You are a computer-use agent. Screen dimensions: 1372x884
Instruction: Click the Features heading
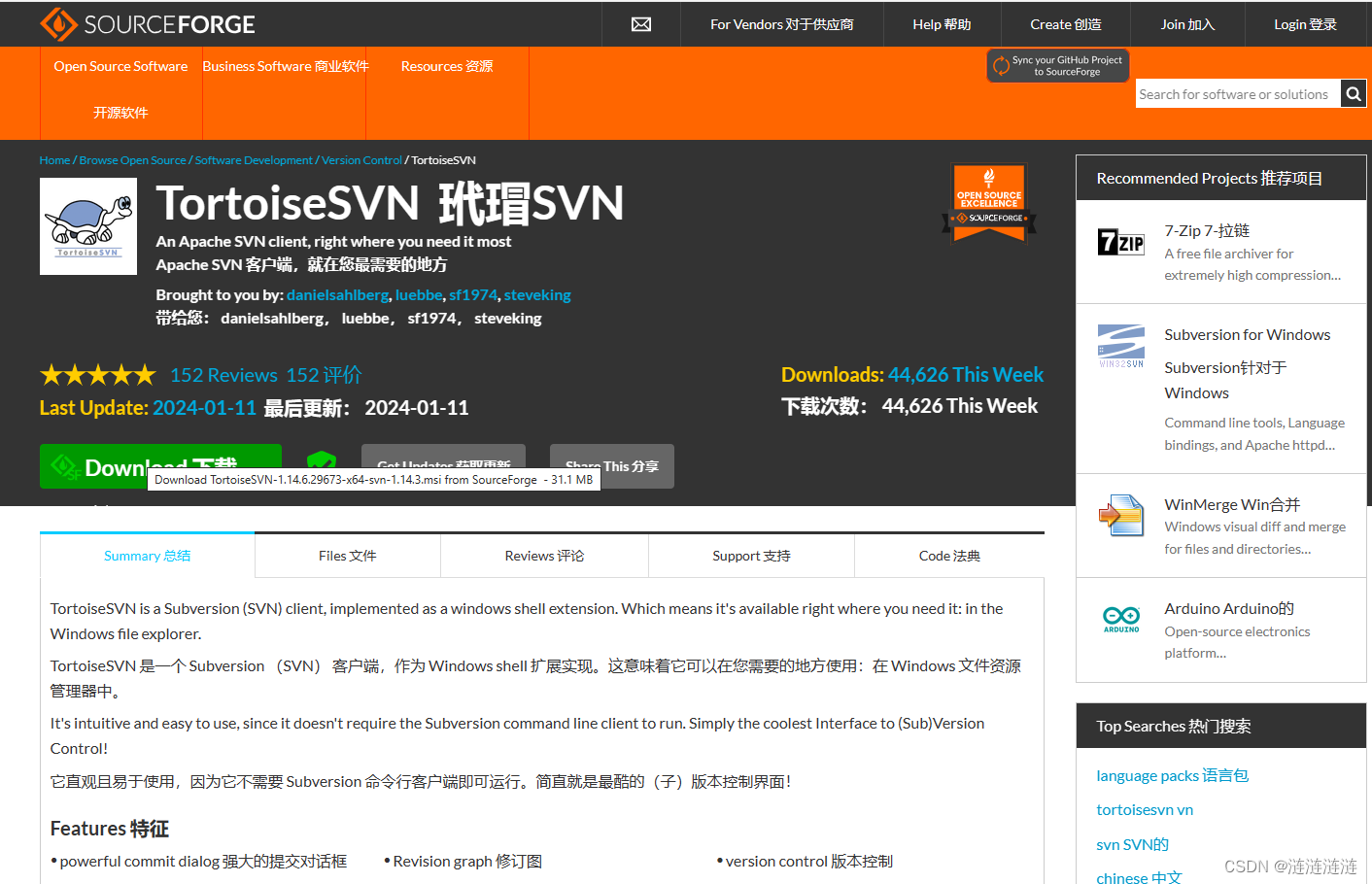point(110,829)
